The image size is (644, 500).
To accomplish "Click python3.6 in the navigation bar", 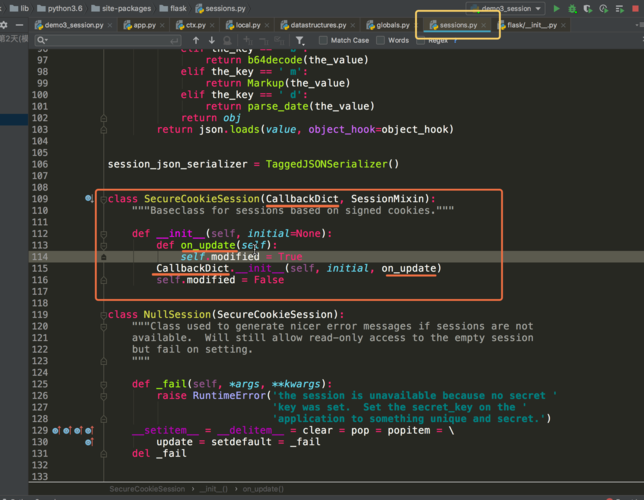I will 60,8.
